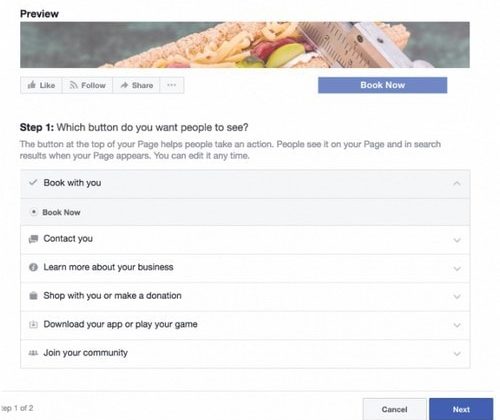Expand Learn more about your business chevron
Screen dimensions: 500x420
(457, 269)
